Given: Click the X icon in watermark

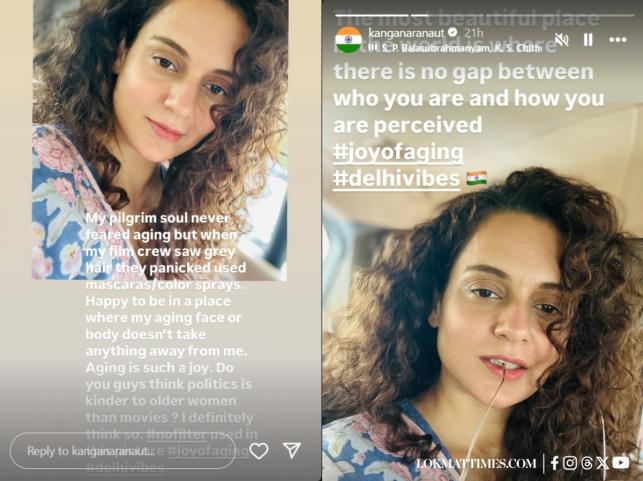Looking at the screenshot, I should point(602,463).
